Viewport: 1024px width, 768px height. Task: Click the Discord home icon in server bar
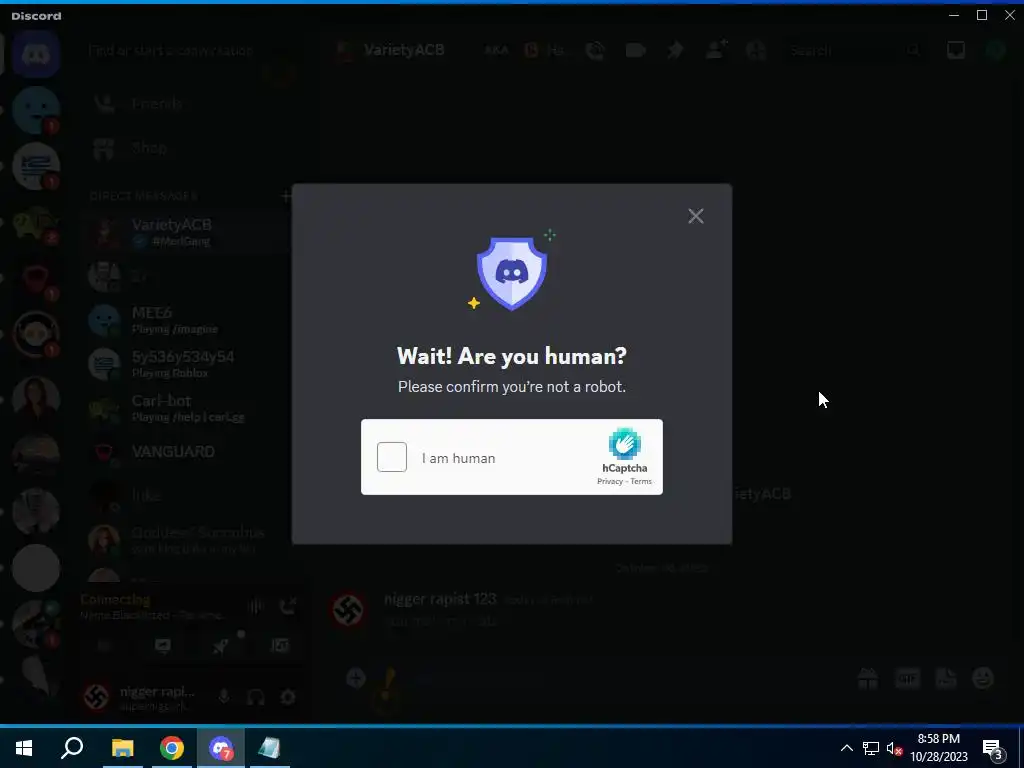coord(36,55)
